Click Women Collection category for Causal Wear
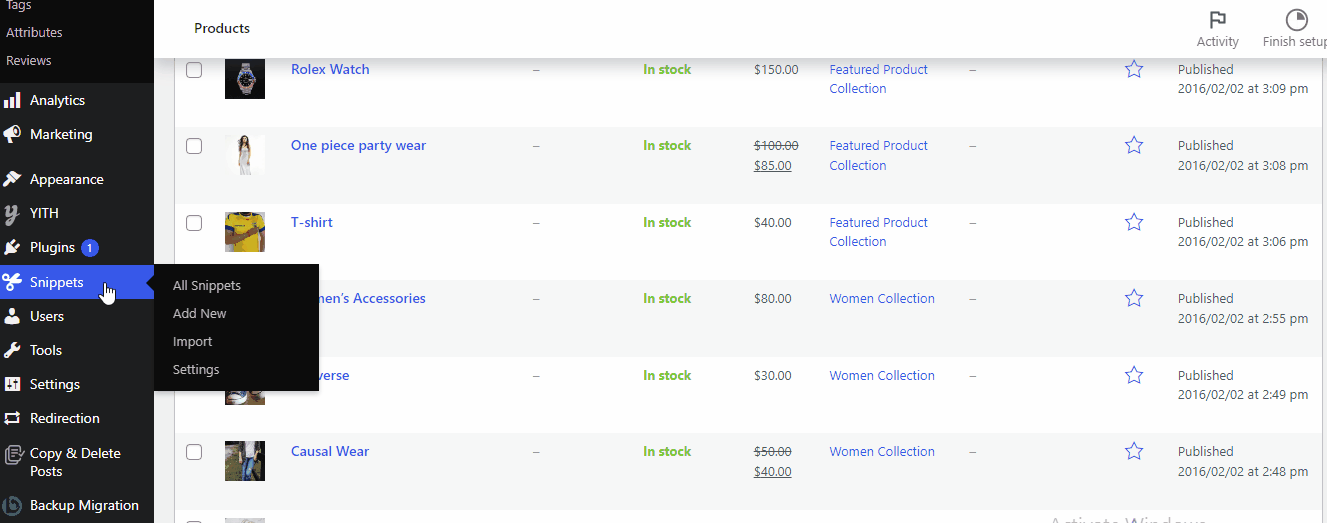Viewport: 1327px width, 523px height. 881,451
